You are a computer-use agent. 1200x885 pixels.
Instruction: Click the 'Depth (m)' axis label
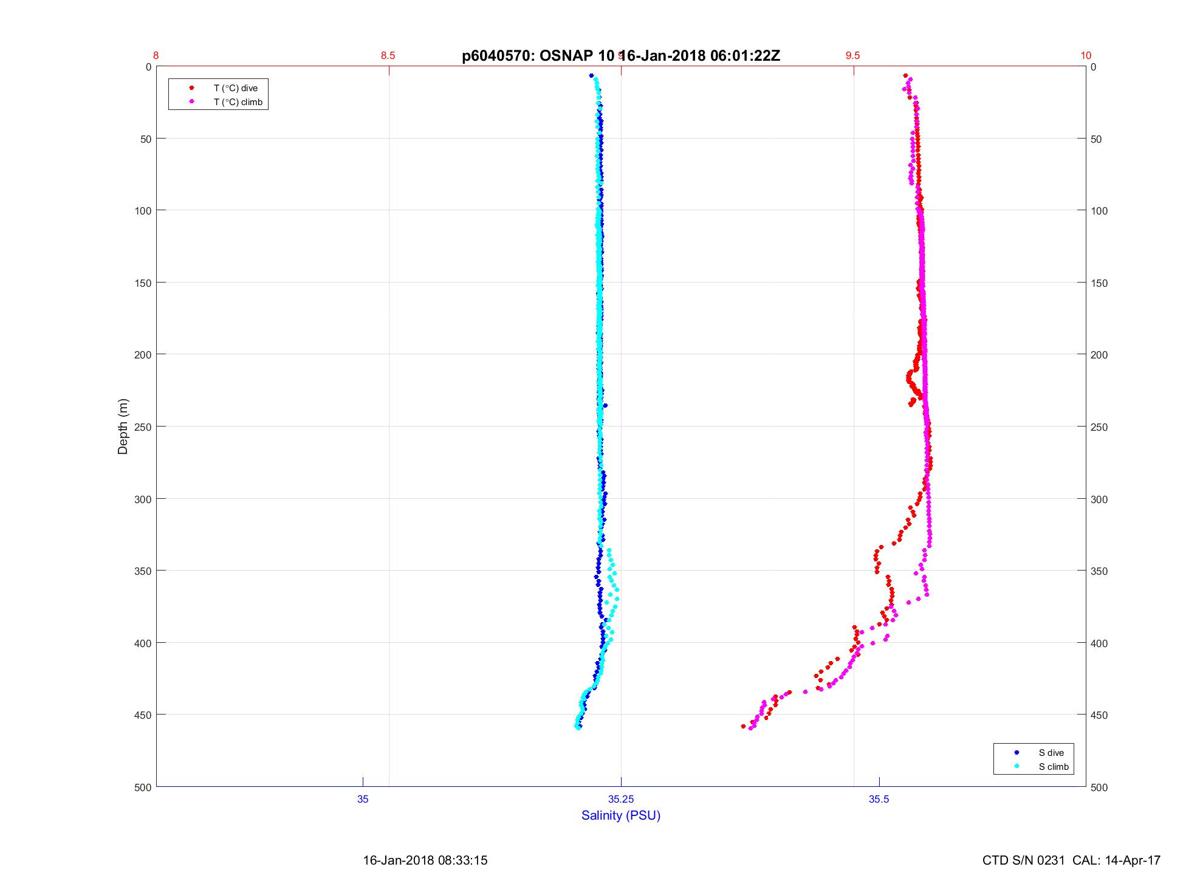(x=123, y=427)
